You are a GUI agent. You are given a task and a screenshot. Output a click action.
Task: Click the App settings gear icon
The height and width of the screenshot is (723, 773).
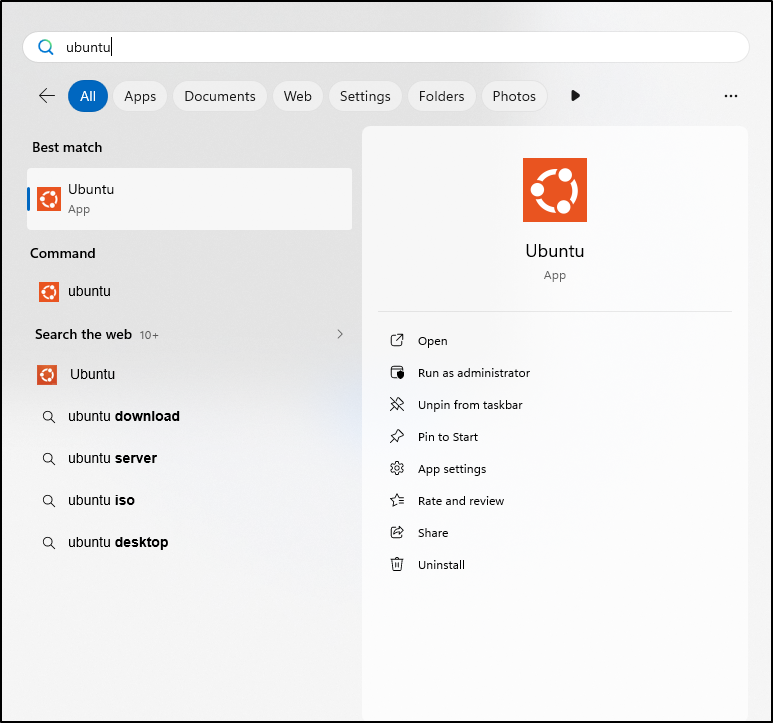pos(397,468)
